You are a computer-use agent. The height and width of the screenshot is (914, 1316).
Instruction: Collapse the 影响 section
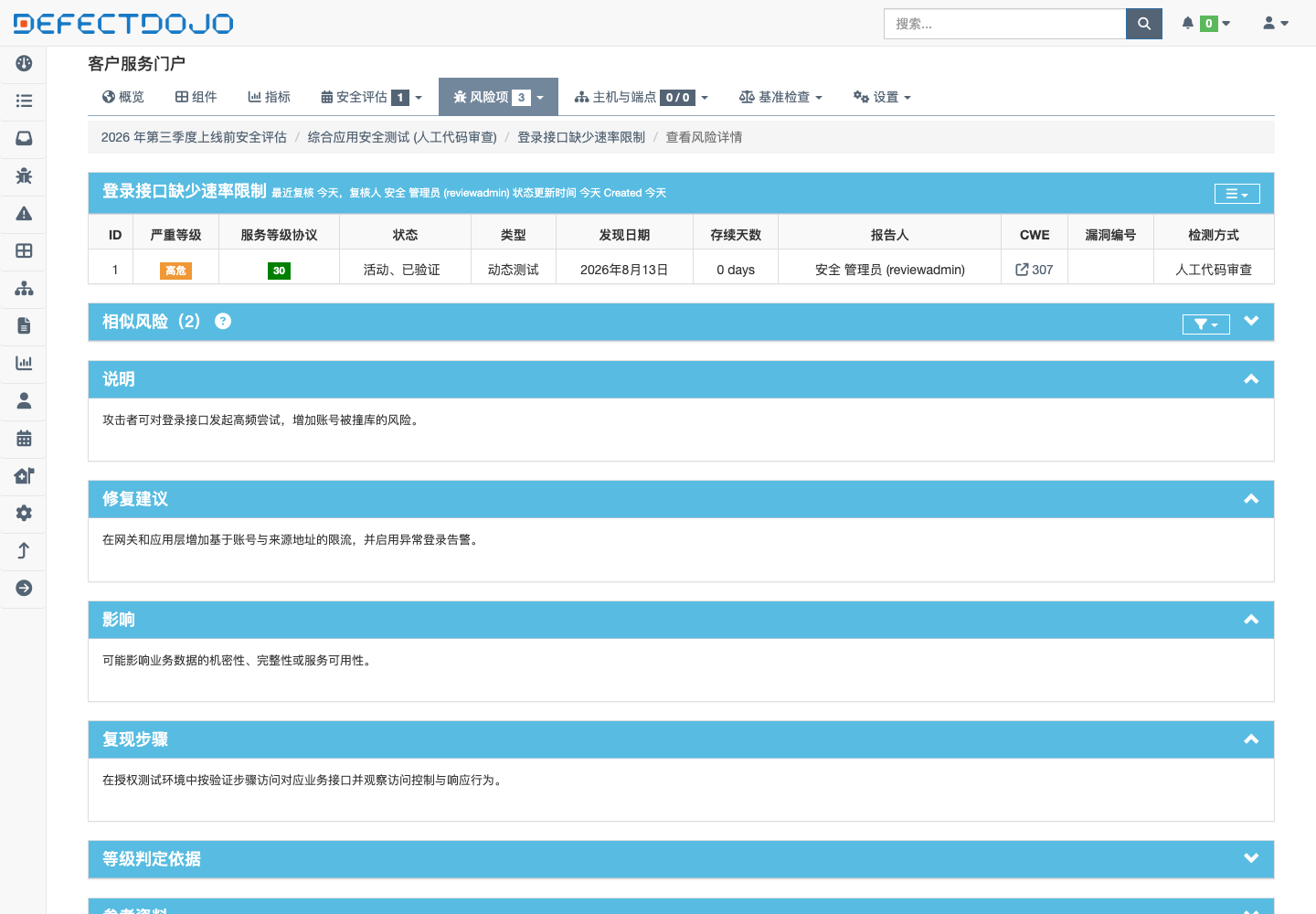pos(1251,620)
